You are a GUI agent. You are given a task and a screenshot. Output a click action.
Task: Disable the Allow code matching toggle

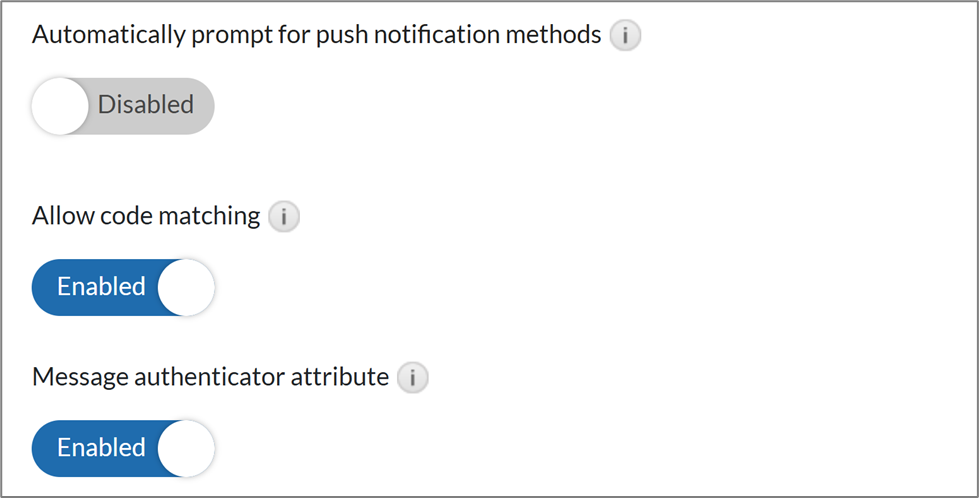(123, 287)
